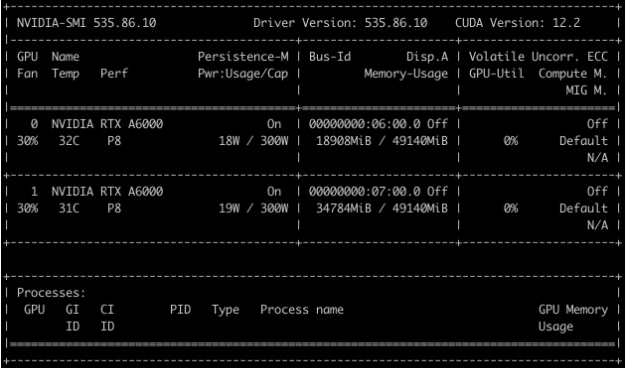Image resolution: width=628 pixels, height=369 pixels.
Task: Click the 'Bus-Id' column header
Action: point(330,57)
